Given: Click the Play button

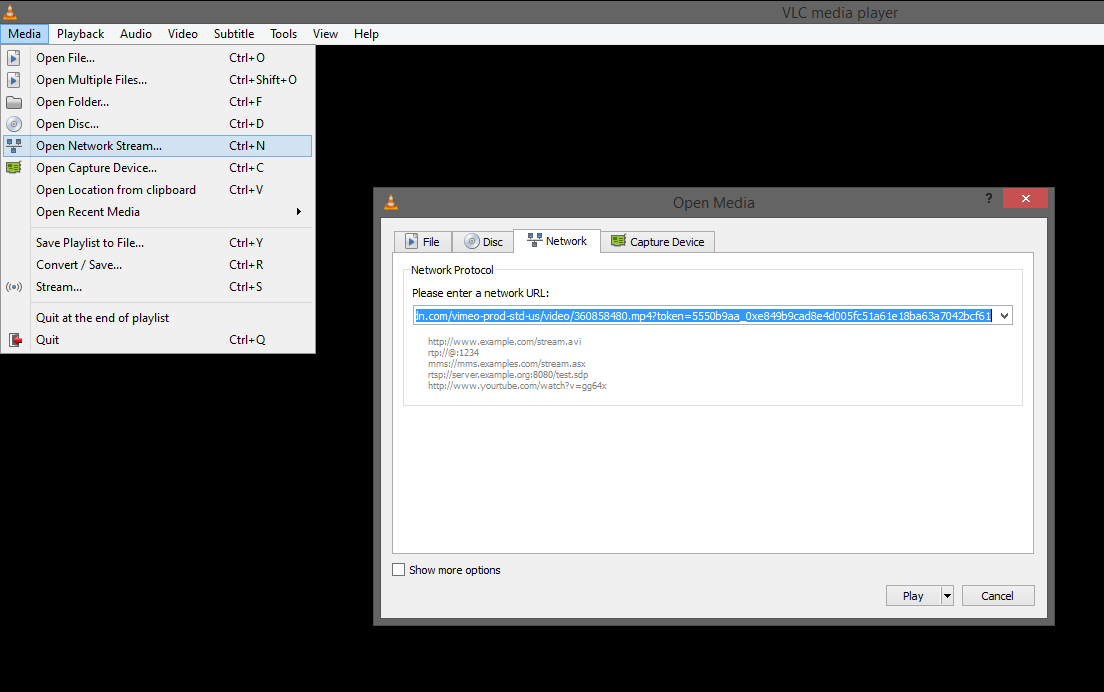Looking at the screenshot, I should click(x=913, y=596).
